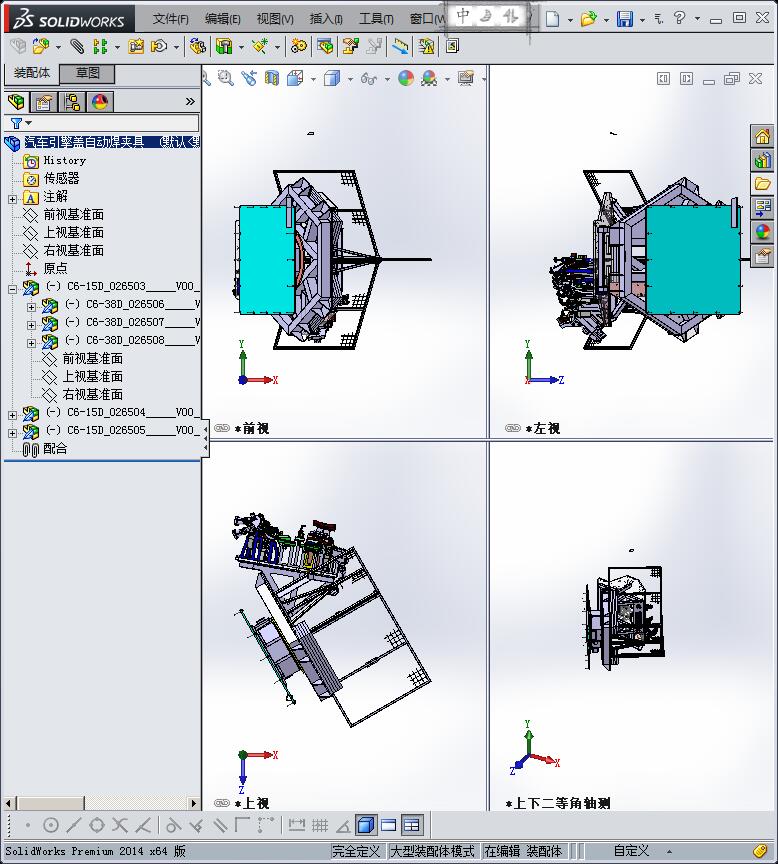Open the Save icon dropdown arrow

(x=642, y=20)
